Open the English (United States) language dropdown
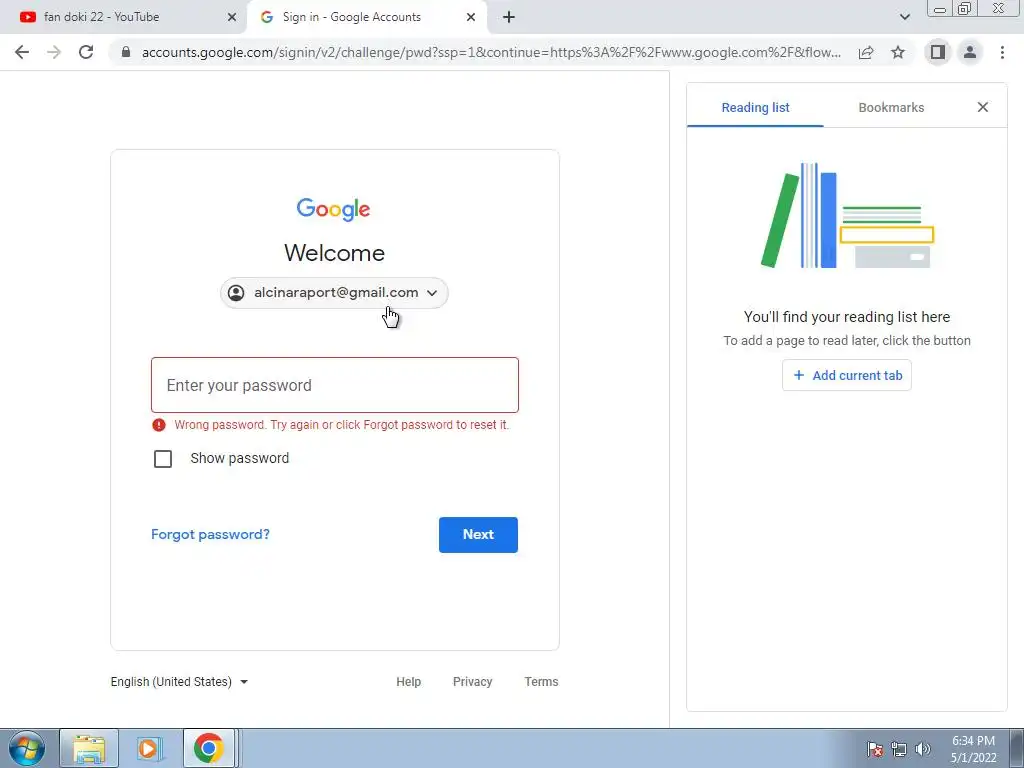 coord(179,682)
